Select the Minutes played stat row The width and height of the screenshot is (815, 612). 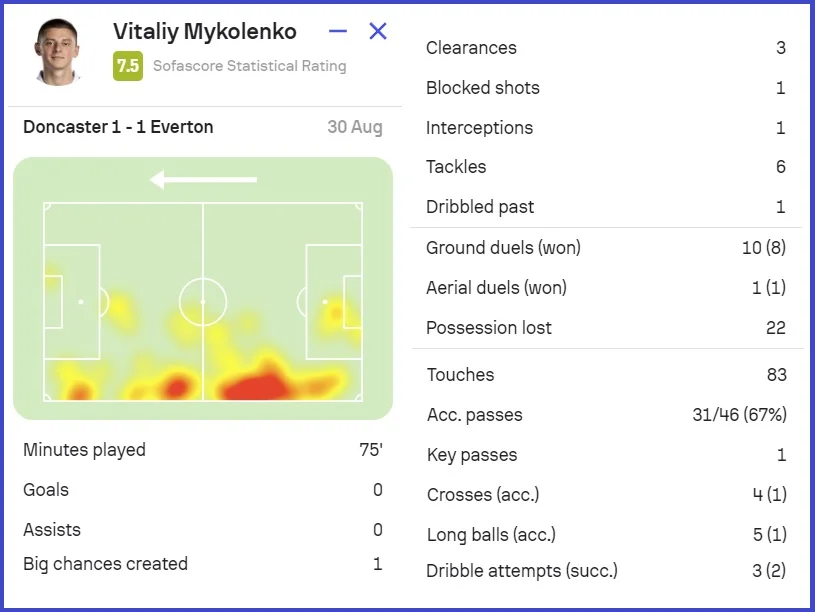point(203,450)
